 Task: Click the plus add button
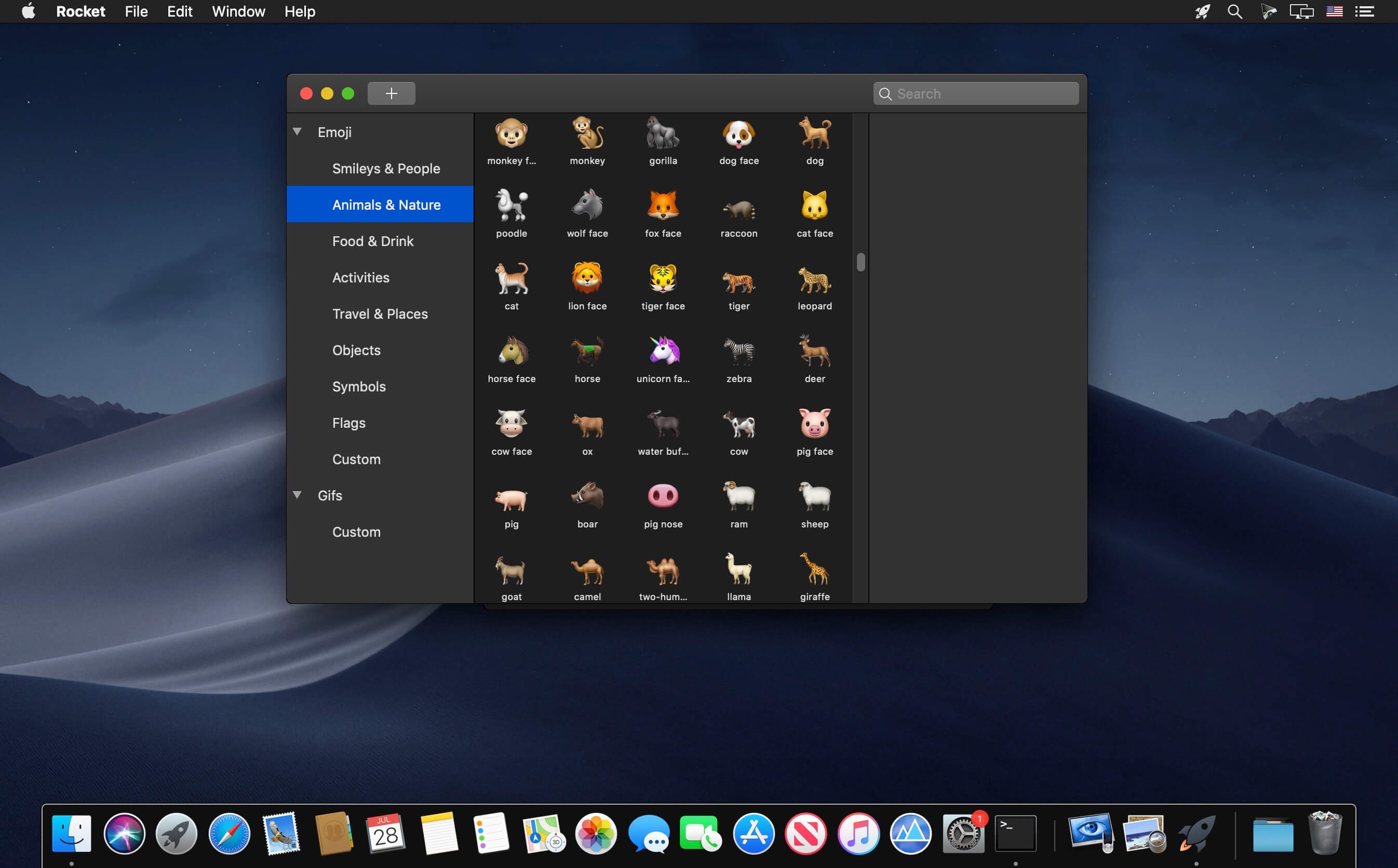(391, 93)
